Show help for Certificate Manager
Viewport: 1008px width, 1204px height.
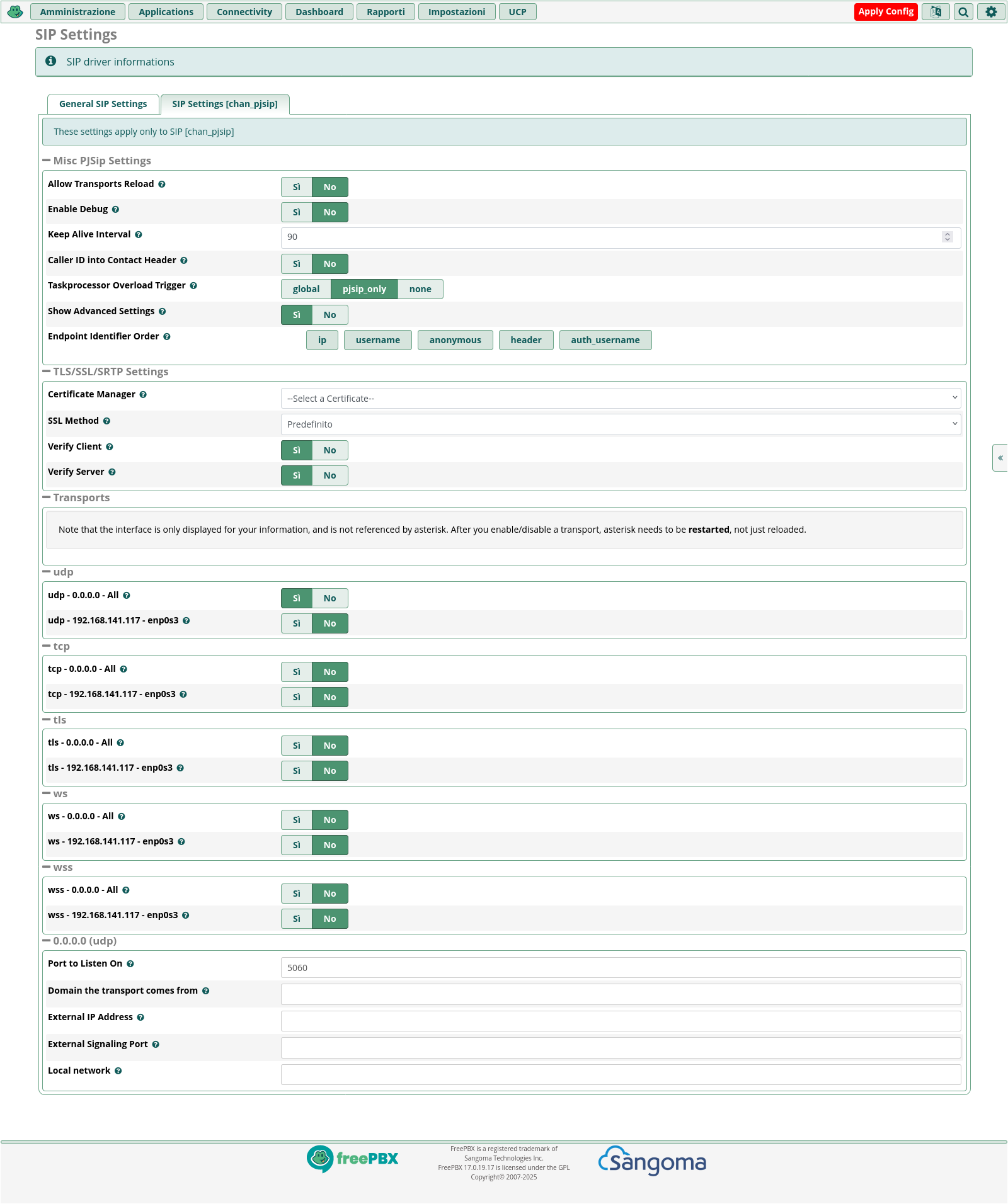(143, 395)
